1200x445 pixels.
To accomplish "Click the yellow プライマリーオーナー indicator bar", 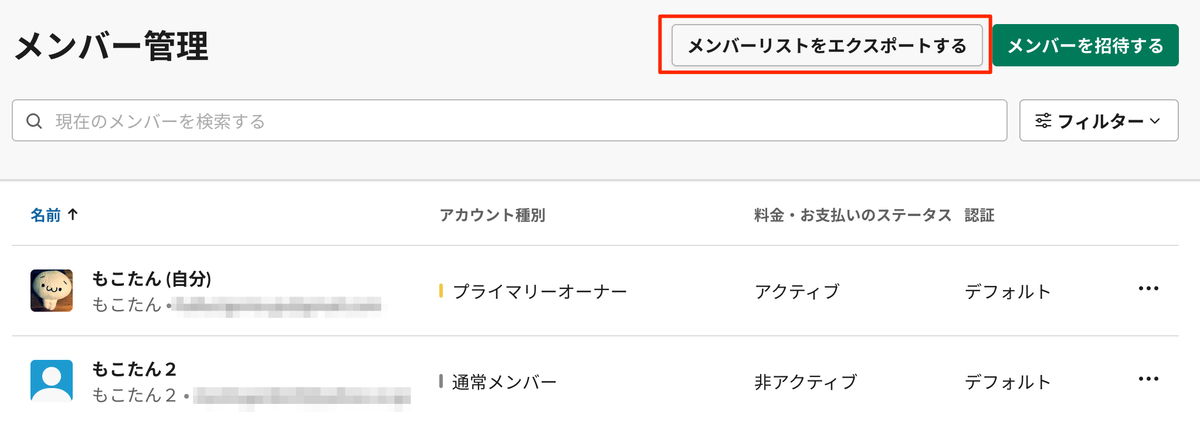I will coord(441,291).
